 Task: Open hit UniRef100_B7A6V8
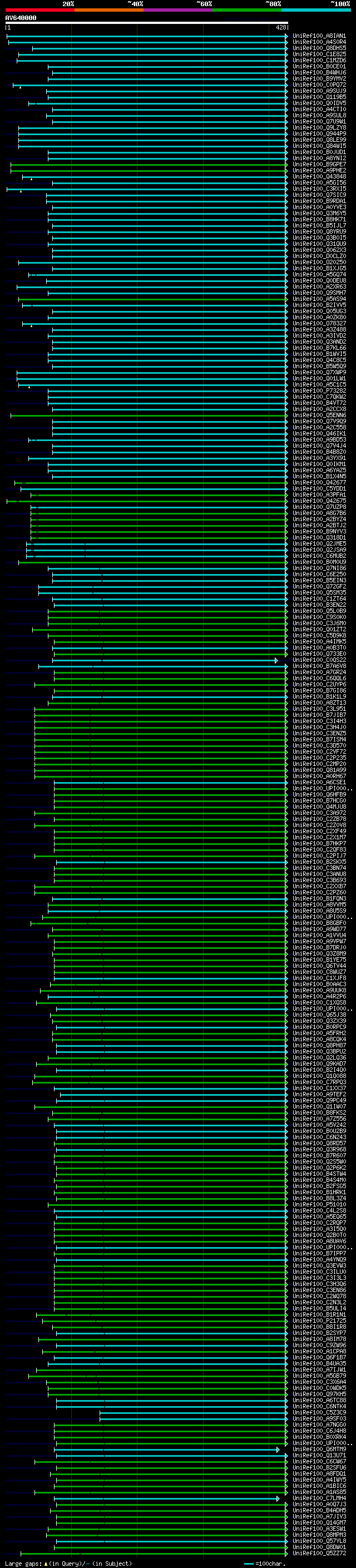point(319,666)
